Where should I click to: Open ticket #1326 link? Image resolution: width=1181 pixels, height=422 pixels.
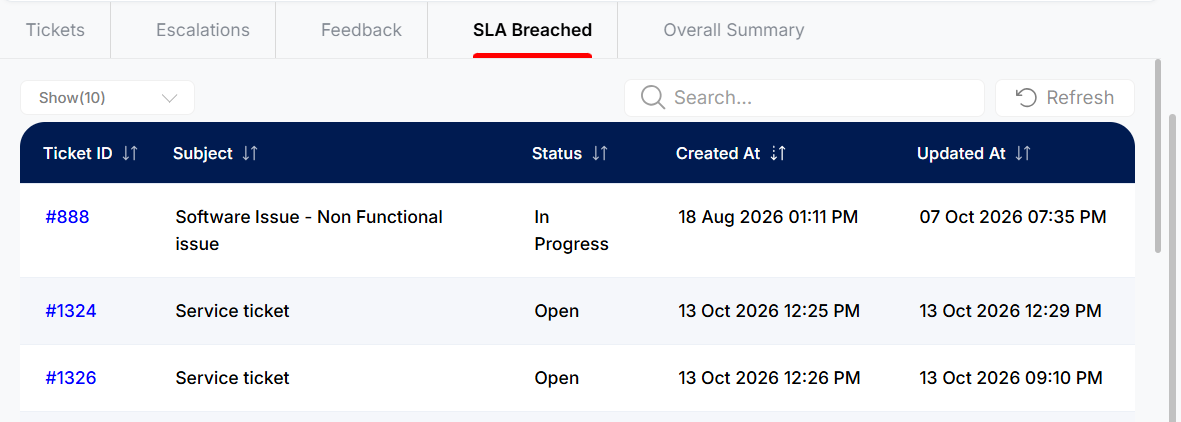click(71, 378)
